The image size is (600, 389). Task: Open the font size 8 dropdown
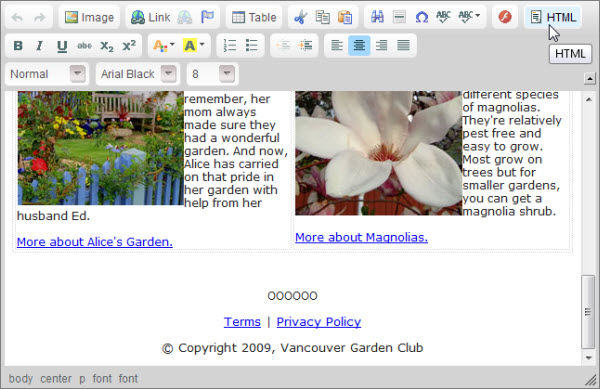[212, 74]
